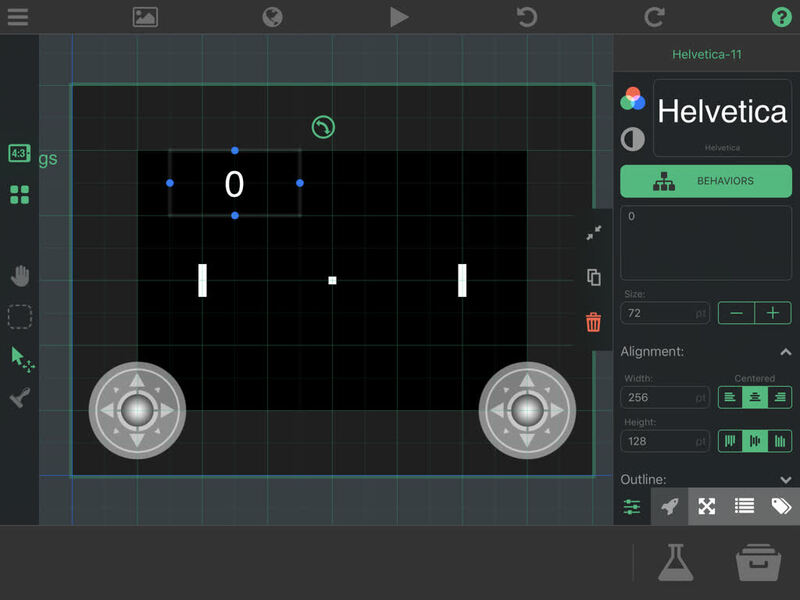800x600 pixels.
Task: Switch to the expand arrows transform tab
Action: click(x=707, y=507)
